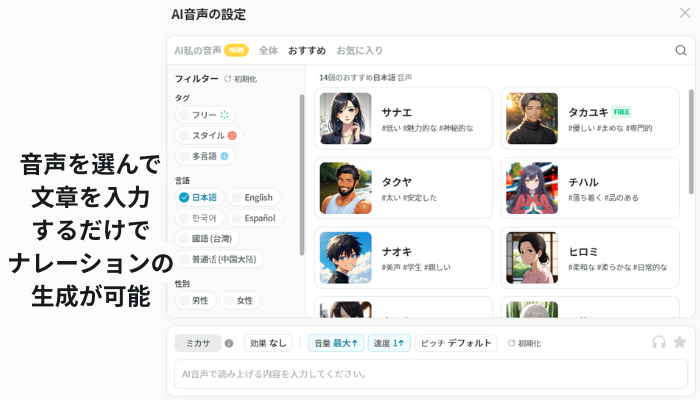Open the 効果 なし effect dropdown
The height and width of the screenshot is (400, 700).
pos(268,343)
